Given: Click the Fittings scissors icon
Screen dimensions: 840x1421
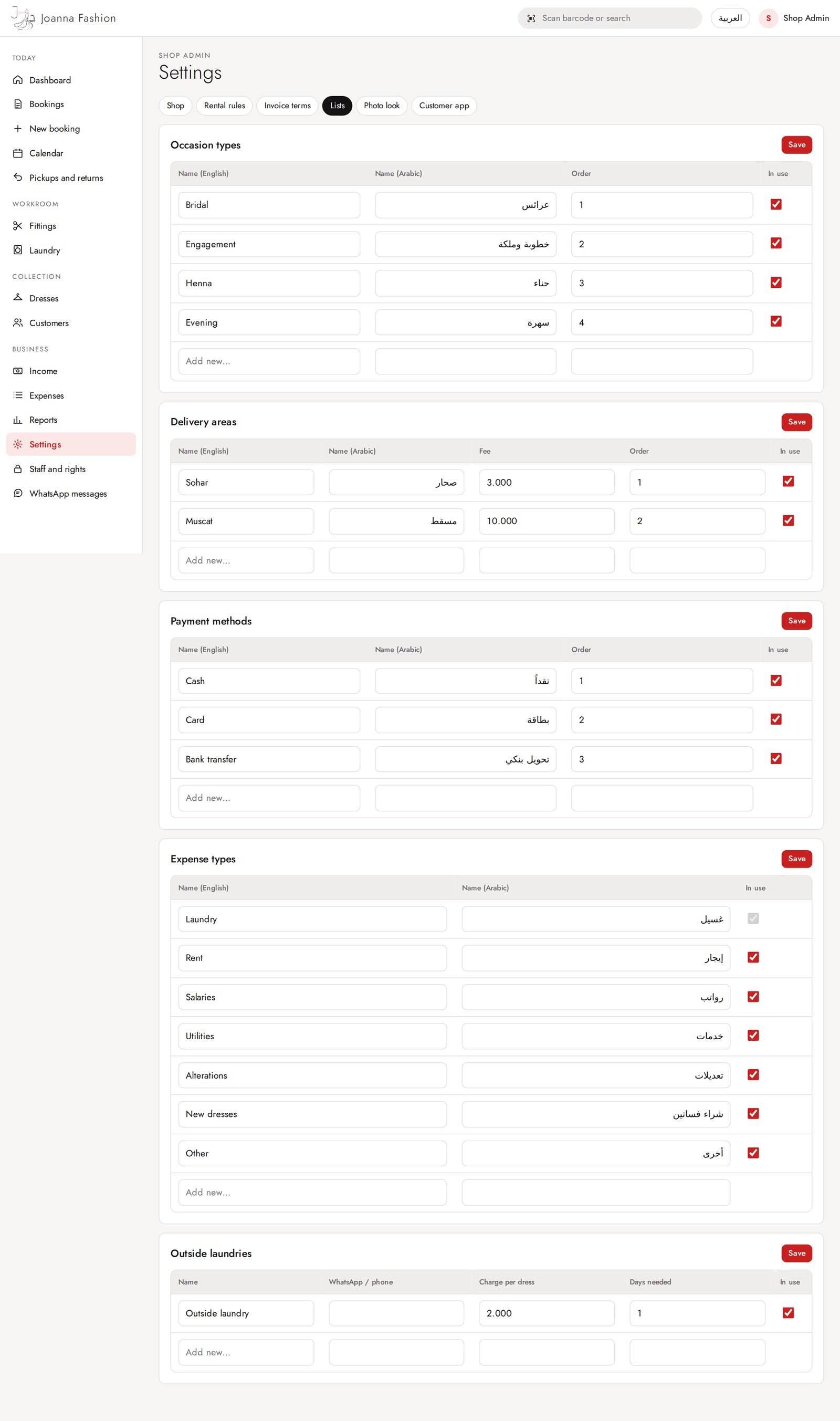Looking at the screenshot, I should coord(18,225).
